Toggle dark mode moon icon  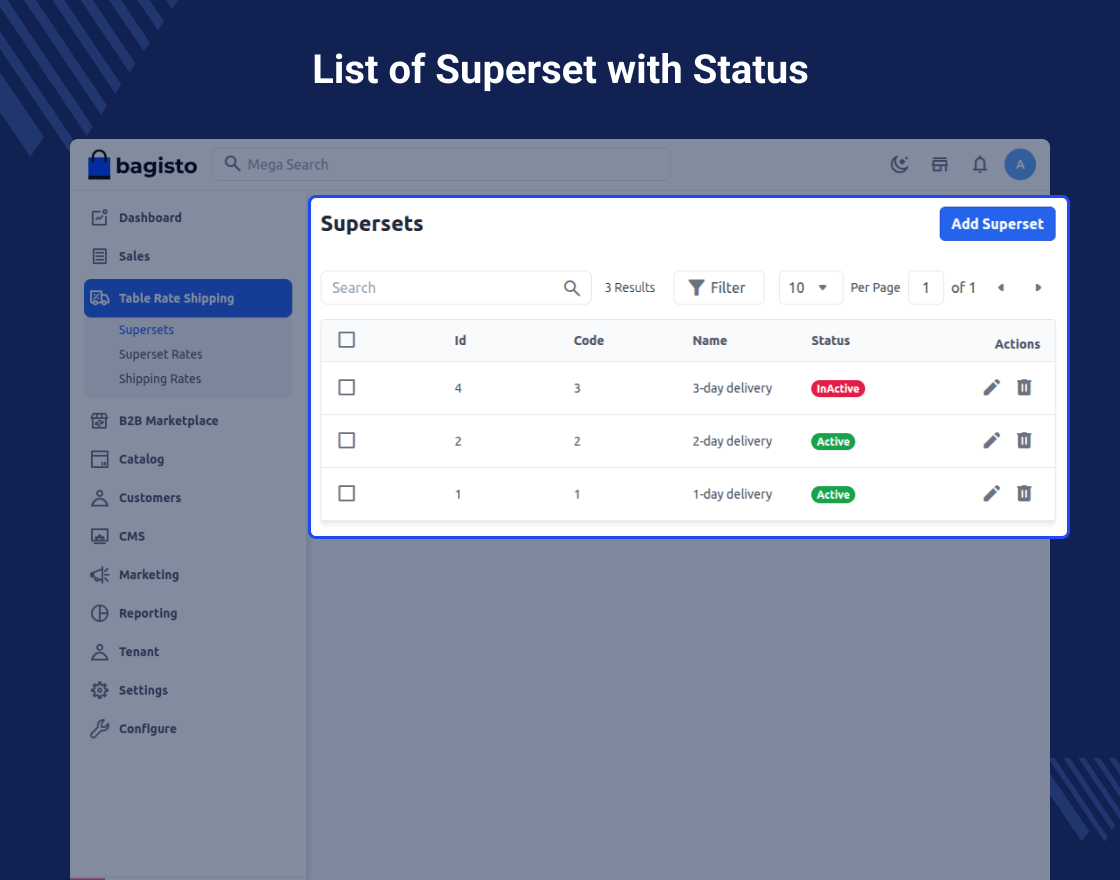point(899,165)
